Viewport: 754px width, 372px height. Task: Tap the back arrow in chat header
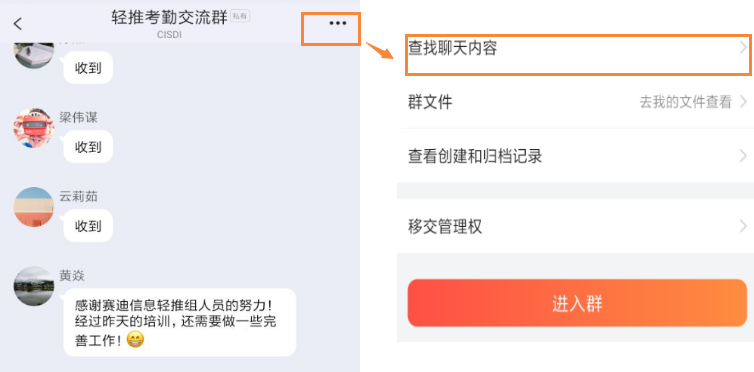tap(18, 24)
